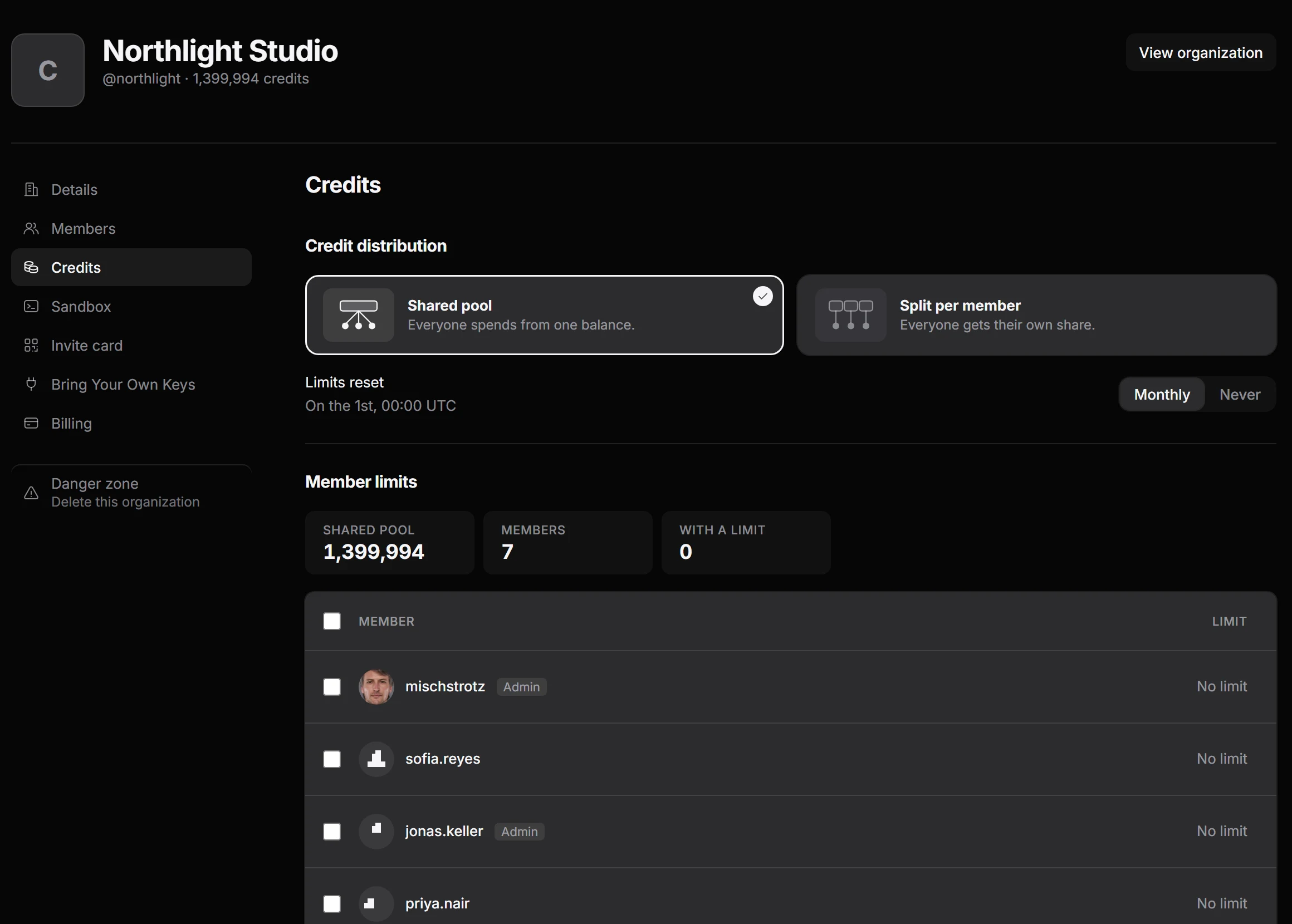Check the box for priya.nair
The image size is (1292, 924).
coord(332,903)
